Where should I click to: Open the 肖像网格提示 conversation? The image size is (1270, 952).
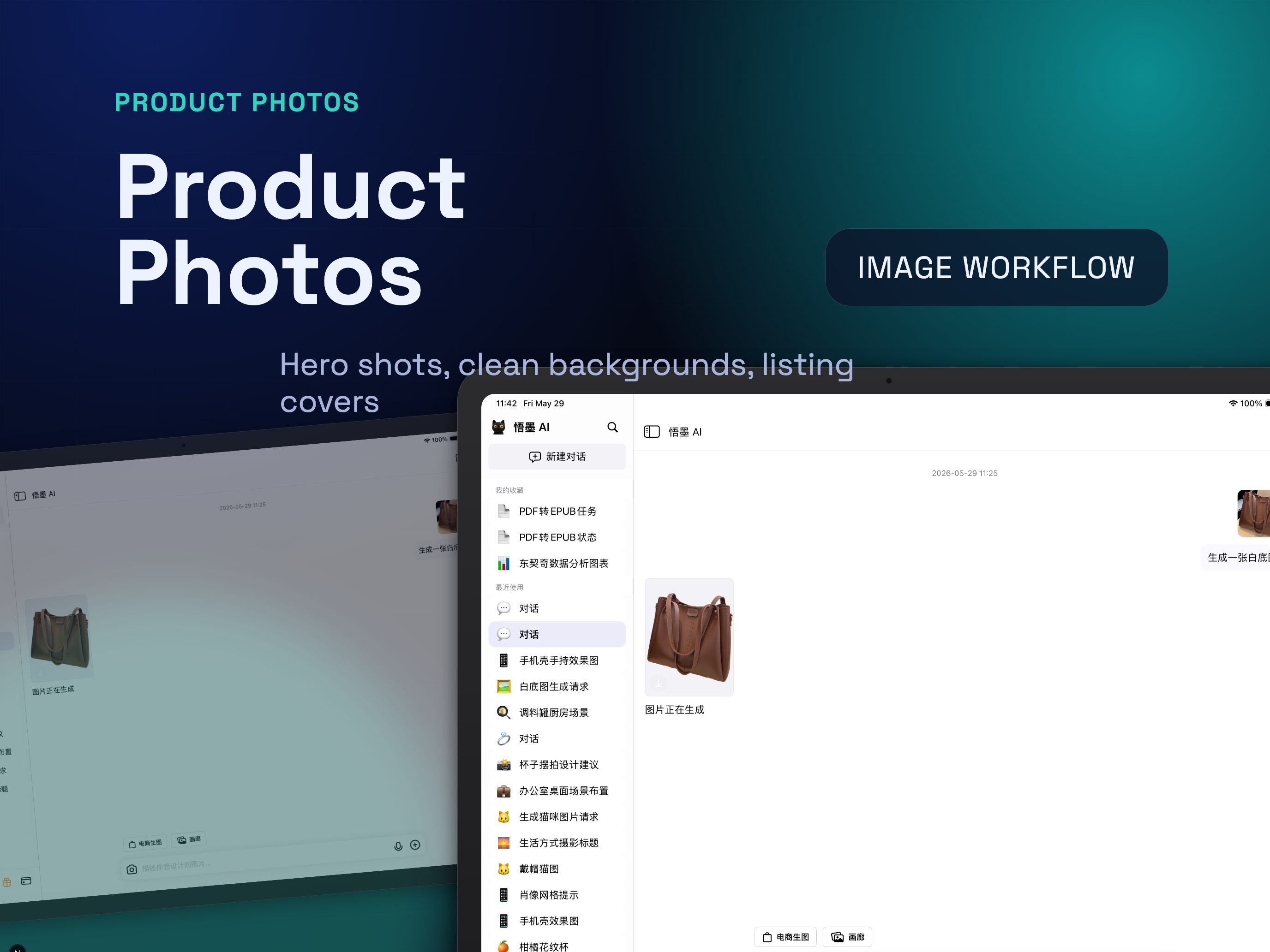[557, 895]
